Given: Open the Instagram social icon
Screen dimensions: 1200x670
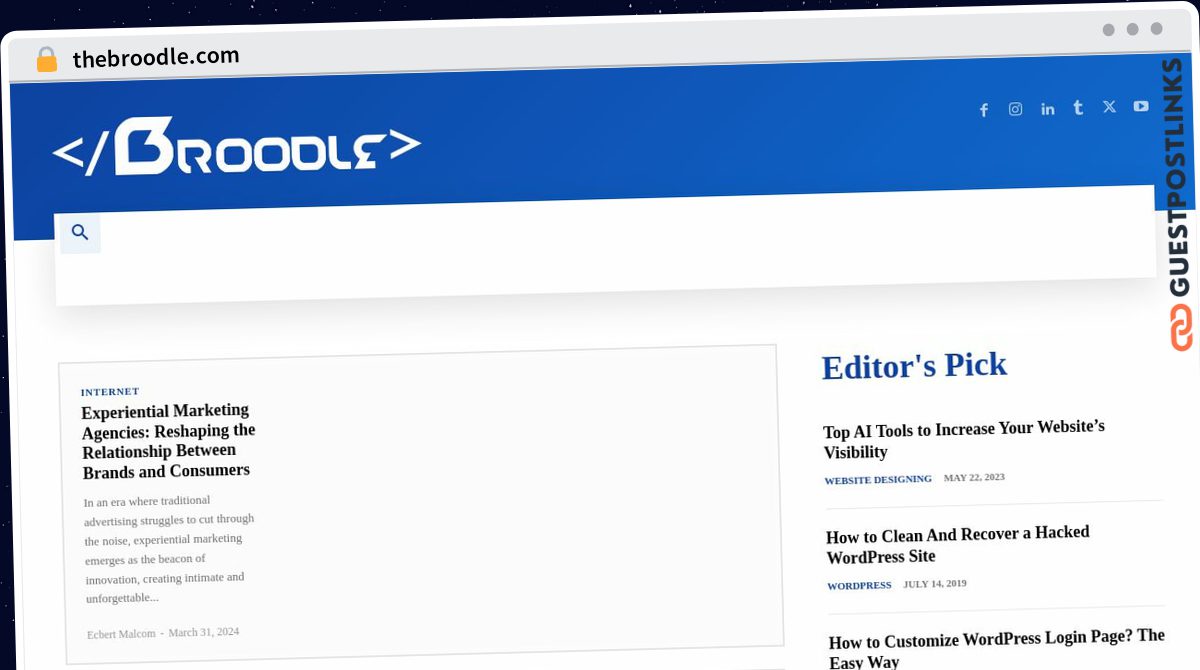Looking at the screenshot, I should [x=1015, y=109].
